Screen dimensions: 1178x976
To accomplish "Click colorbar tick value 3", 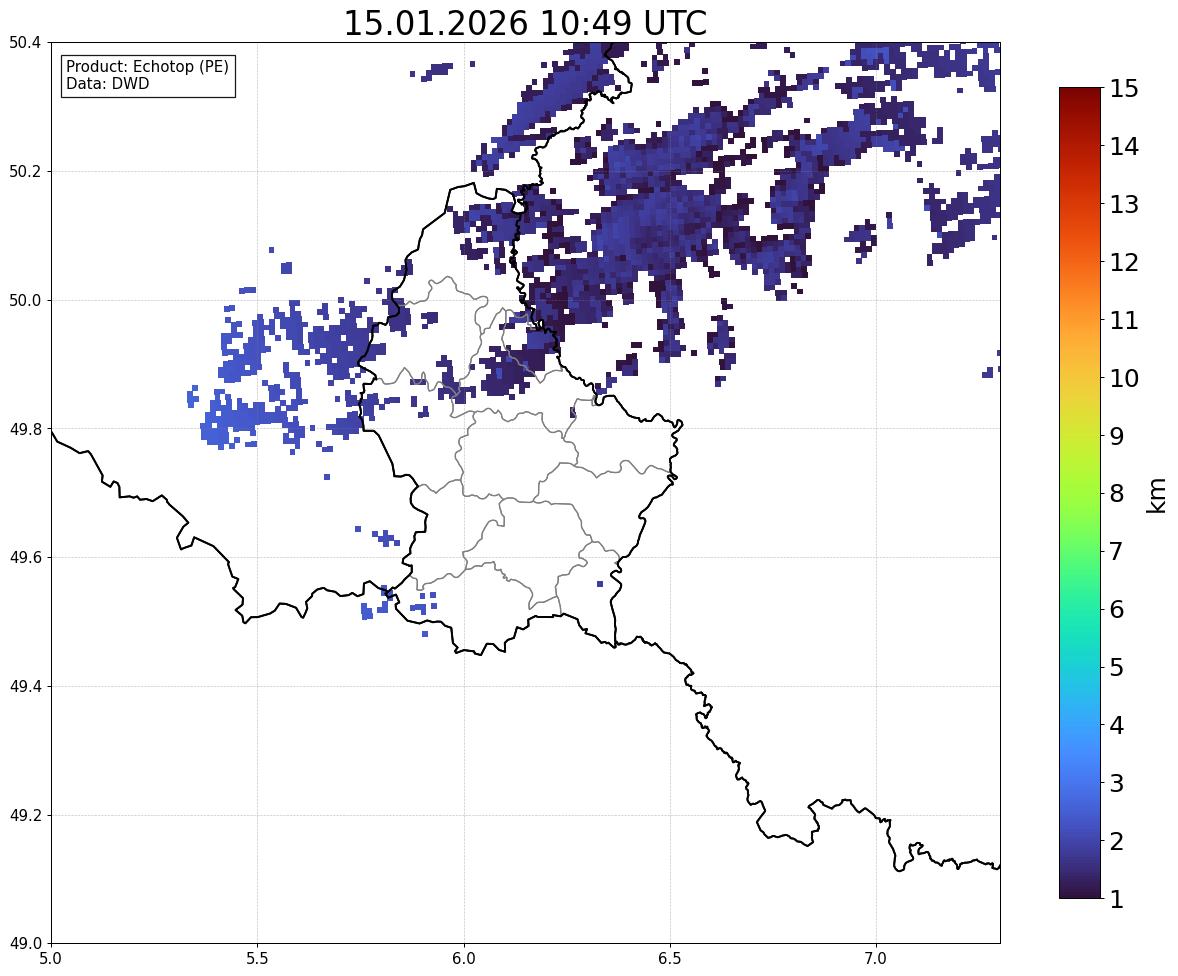I will tap(1117, 783).
